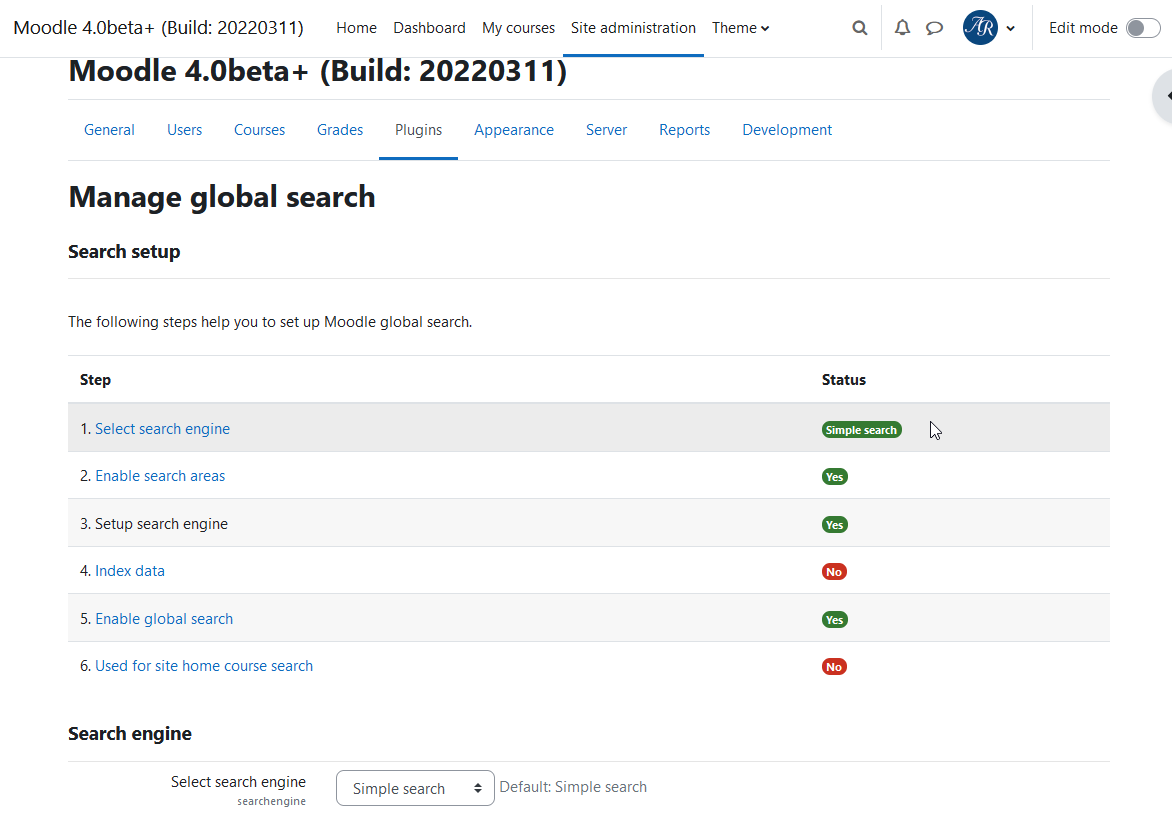
Task: Open the Select search engine link
Action: coord(162,429)
